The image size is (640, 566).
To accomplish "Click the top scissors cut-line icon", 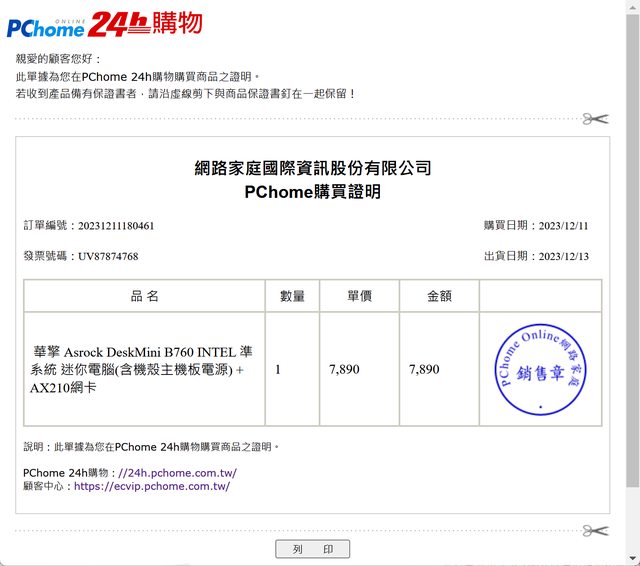I will 595,119.
